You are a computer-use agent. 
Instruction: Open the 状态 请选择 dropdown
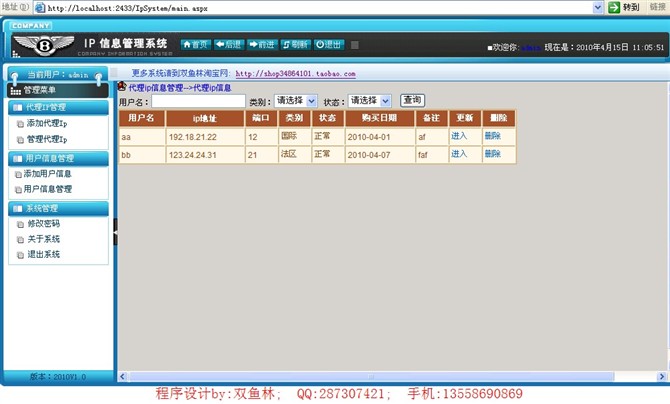click(370, 101)
